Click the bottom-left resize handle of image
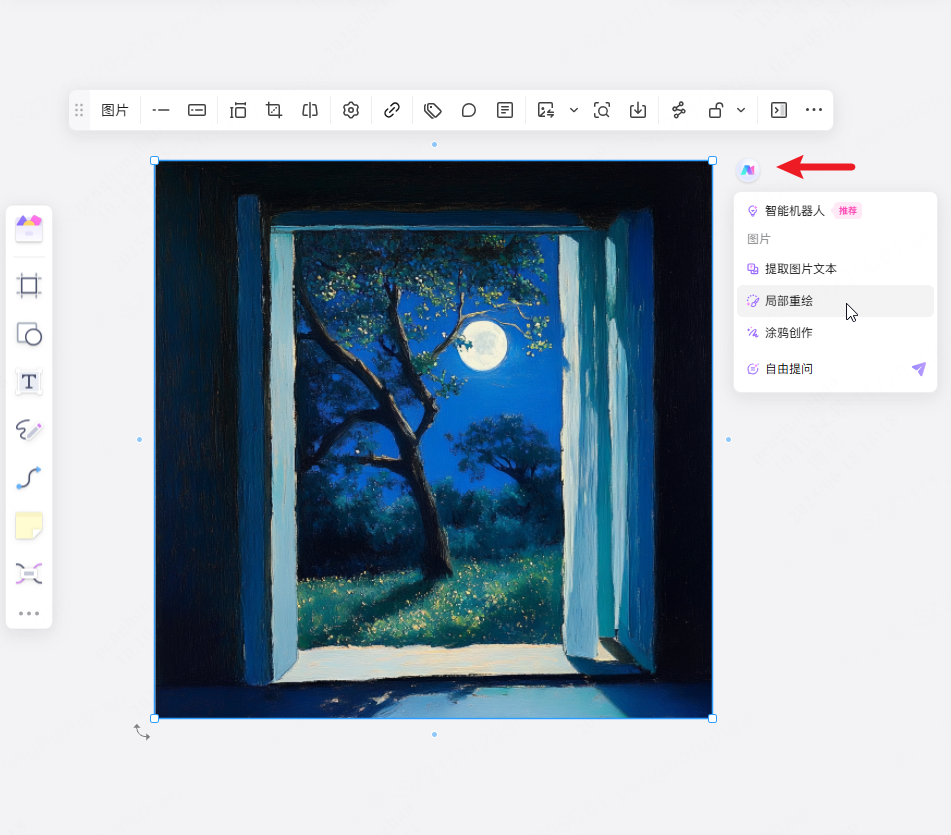The width and height of the screenshot is (951, 835). [x=155, y=719]
